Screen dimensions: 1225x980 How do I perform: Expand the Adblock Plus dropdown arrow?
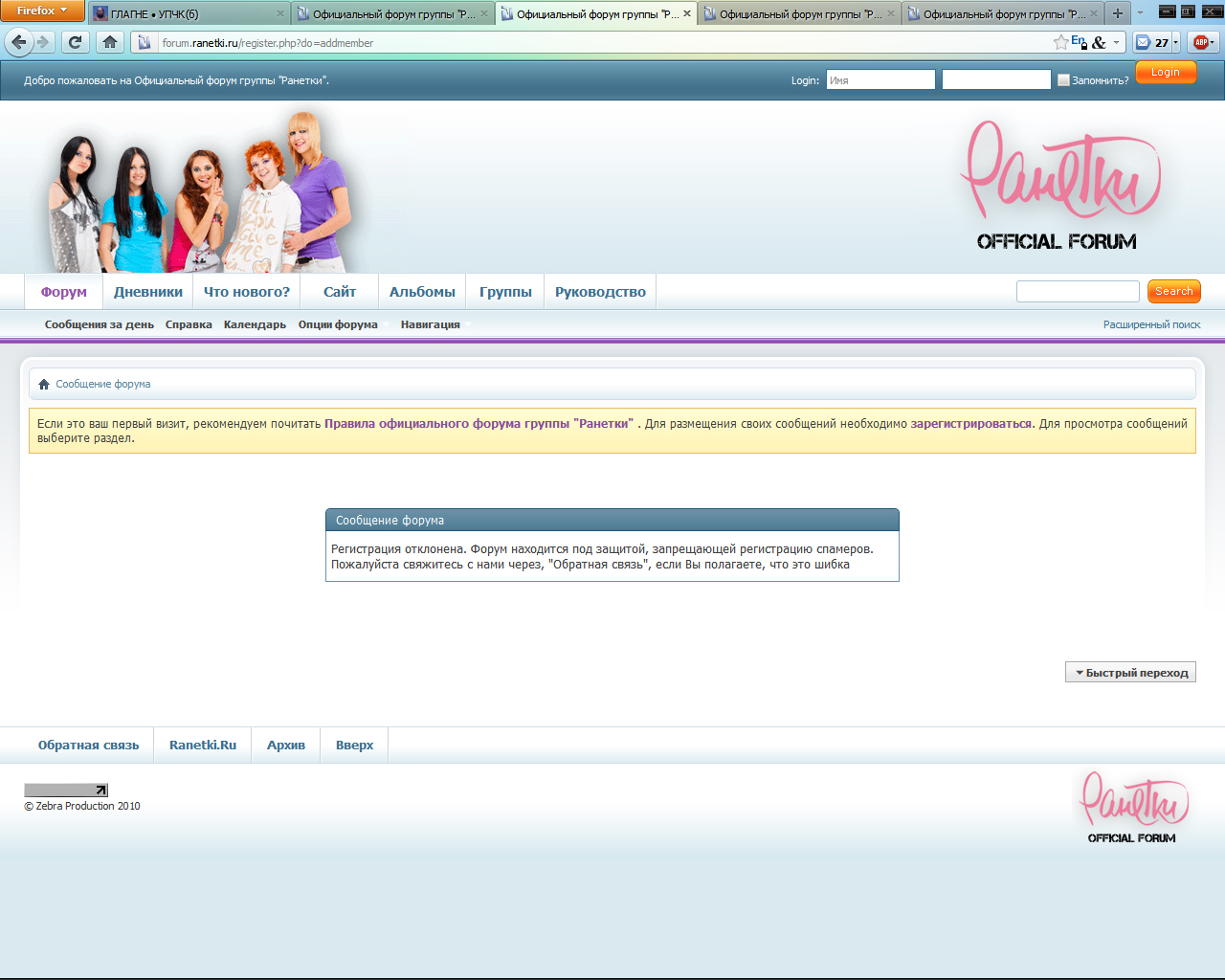coord(1213,42)
